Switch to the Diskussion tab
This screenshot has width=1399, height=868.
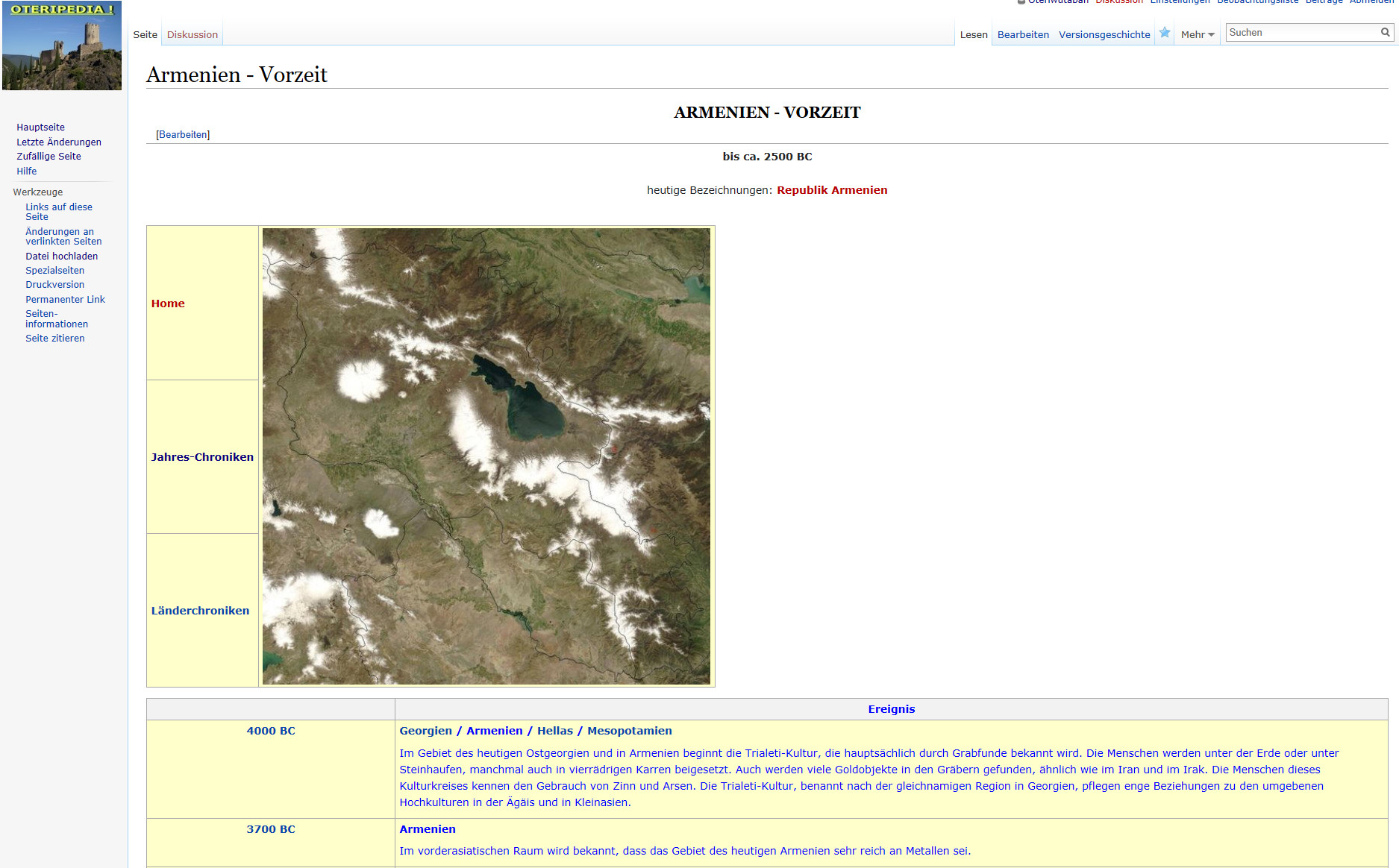(x=193, y=35)
